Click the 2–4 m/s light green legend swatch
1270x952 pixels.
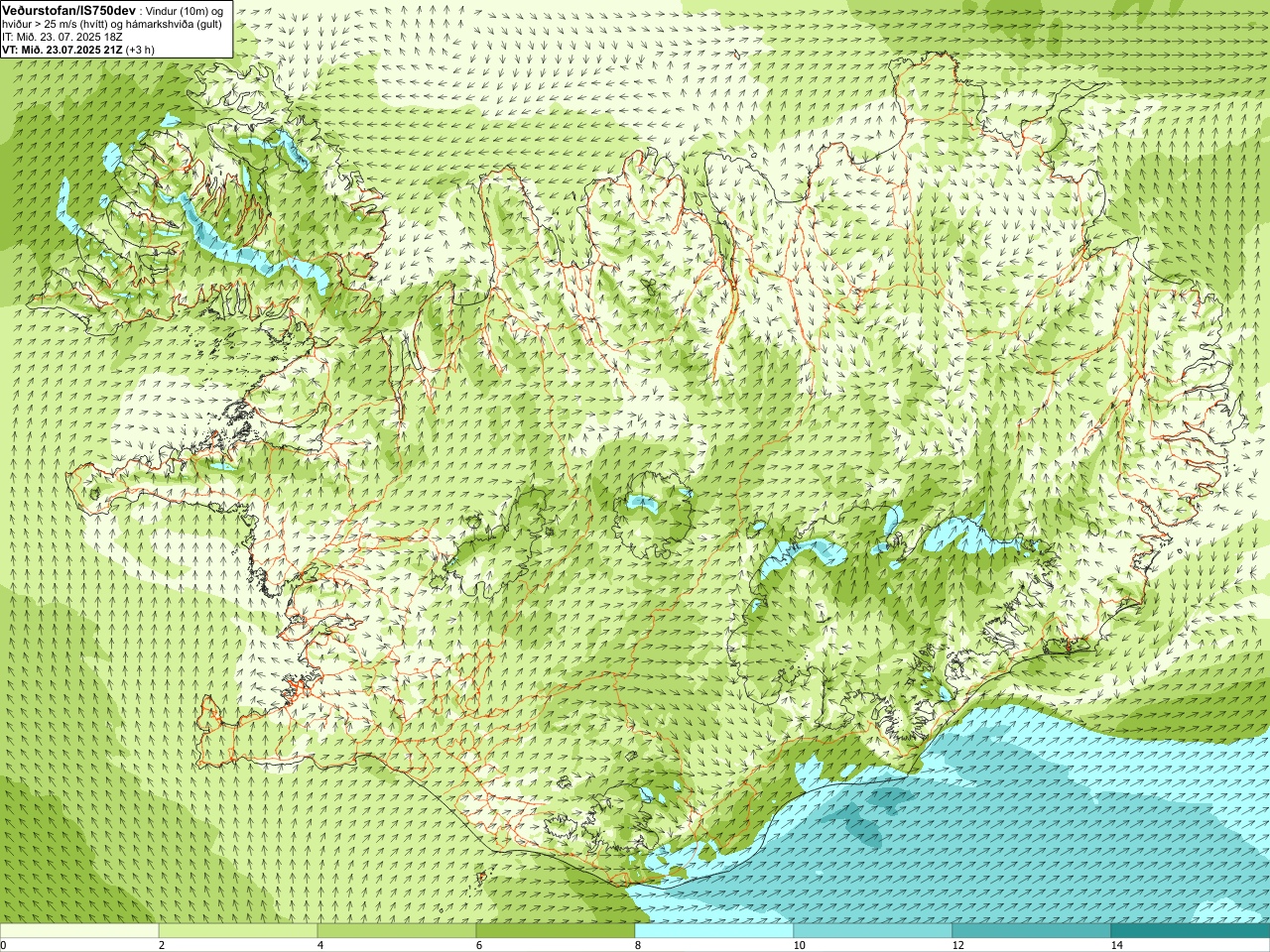tap(238, 931)
